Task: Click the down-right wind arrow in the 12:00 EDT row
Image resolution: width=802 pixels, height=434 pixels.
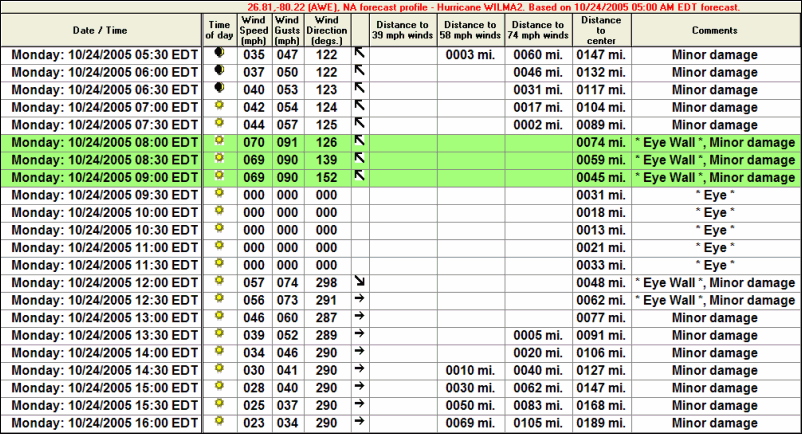Action: pos(360,282)
